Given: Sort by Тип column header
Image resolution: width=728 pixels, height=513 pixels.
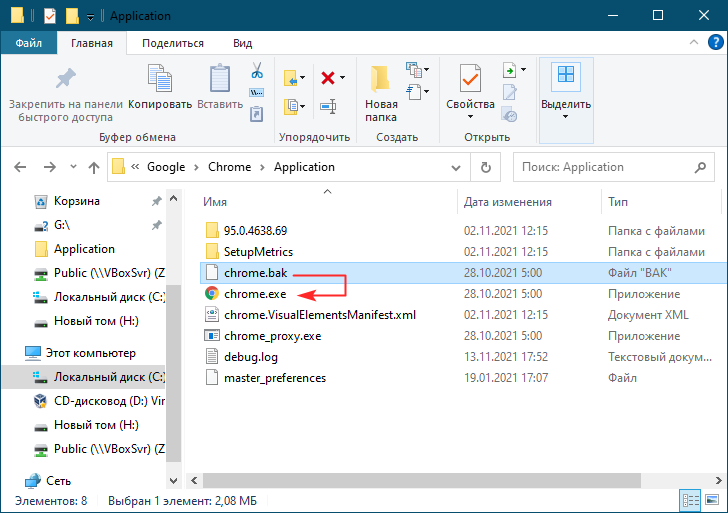Looking at the screenshot, I should point(618,202).
